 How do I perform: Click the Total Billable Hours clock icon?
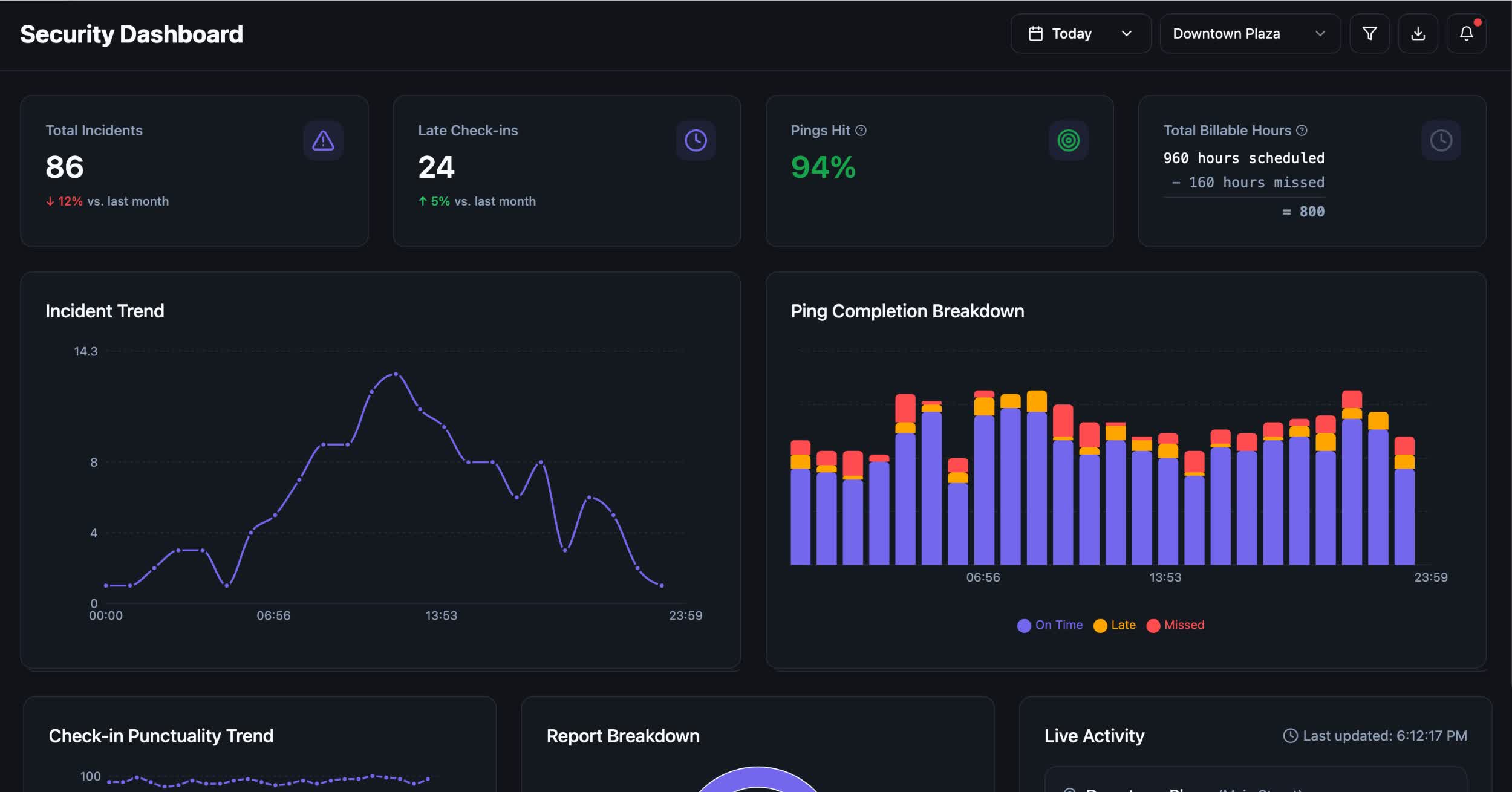(x=1441, y=140)
